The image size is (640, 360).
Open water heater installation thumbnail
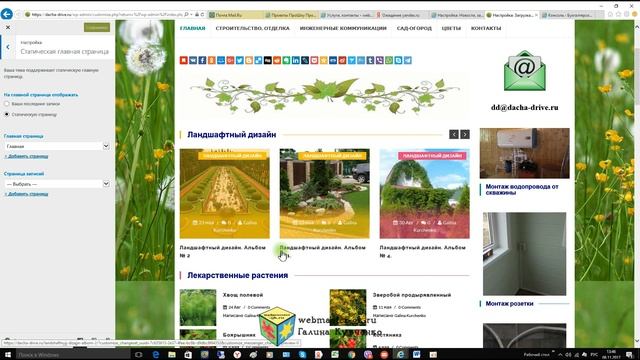[524, 153]
